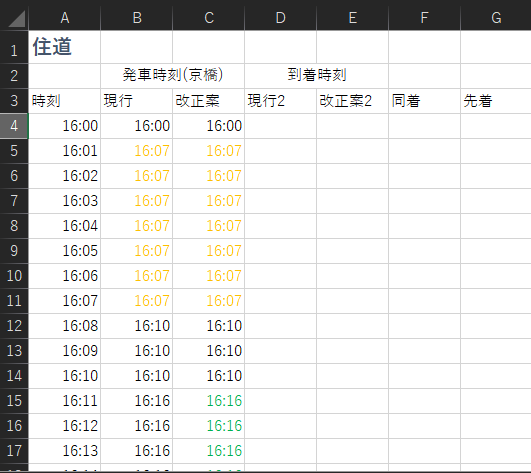Select column E header
Image resolution: width=531 pixels, height=473 pixels.
pyautogui.click(x=353, y=18)
